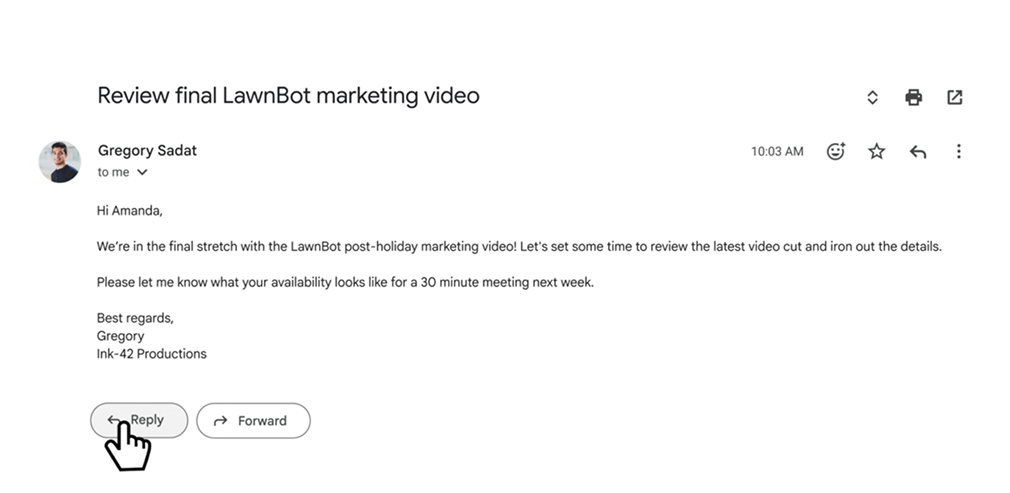Open the email in a new window
This screenshot has width=1010, height=493.
click(954, 97)
